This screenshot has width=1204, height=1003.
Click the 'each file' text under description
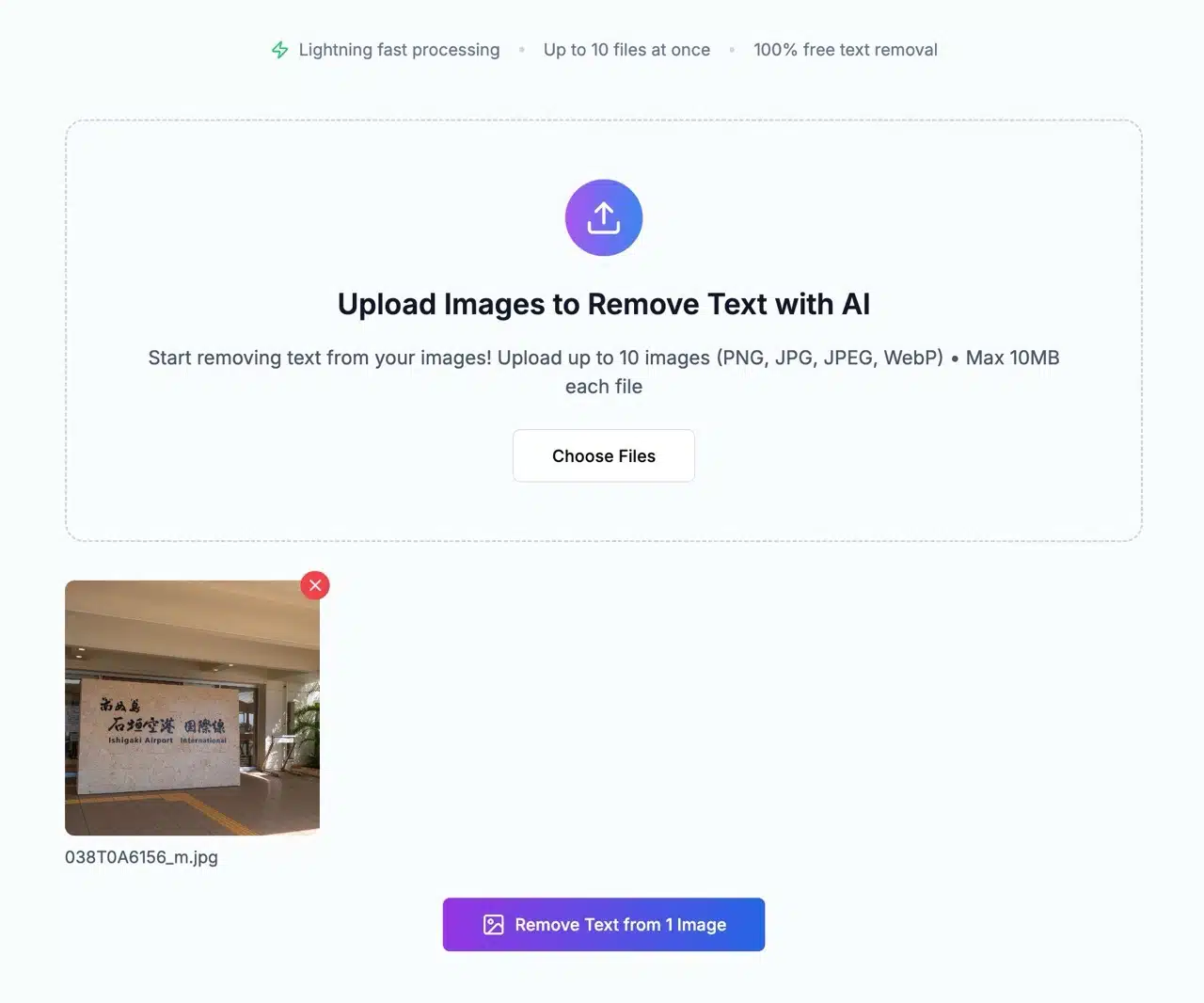coord(604,387)
